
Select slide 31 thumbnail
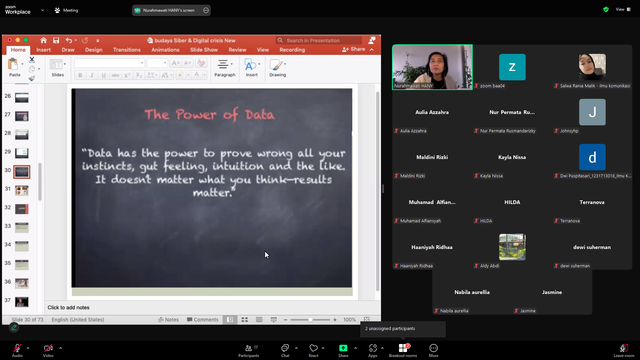(22, 190)
